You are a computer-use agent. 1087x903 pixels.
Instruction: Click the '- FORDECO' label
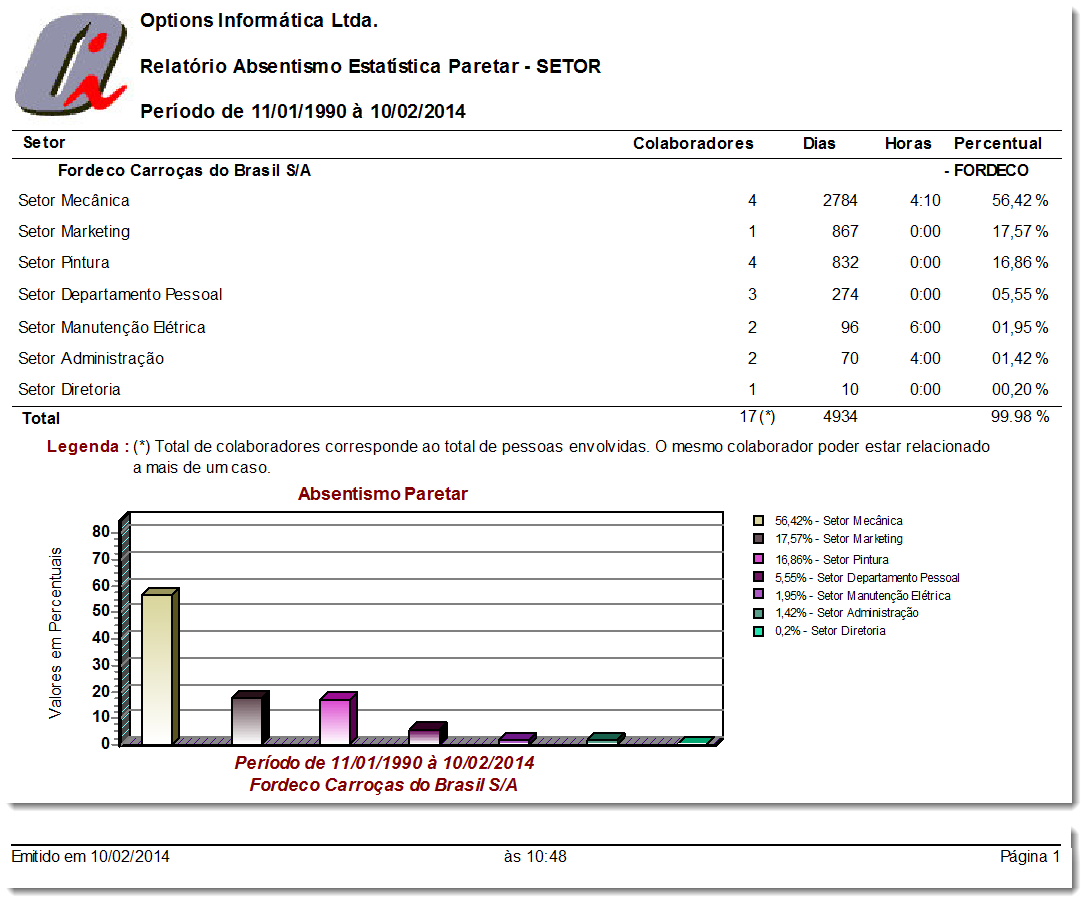tap(986, 170)
